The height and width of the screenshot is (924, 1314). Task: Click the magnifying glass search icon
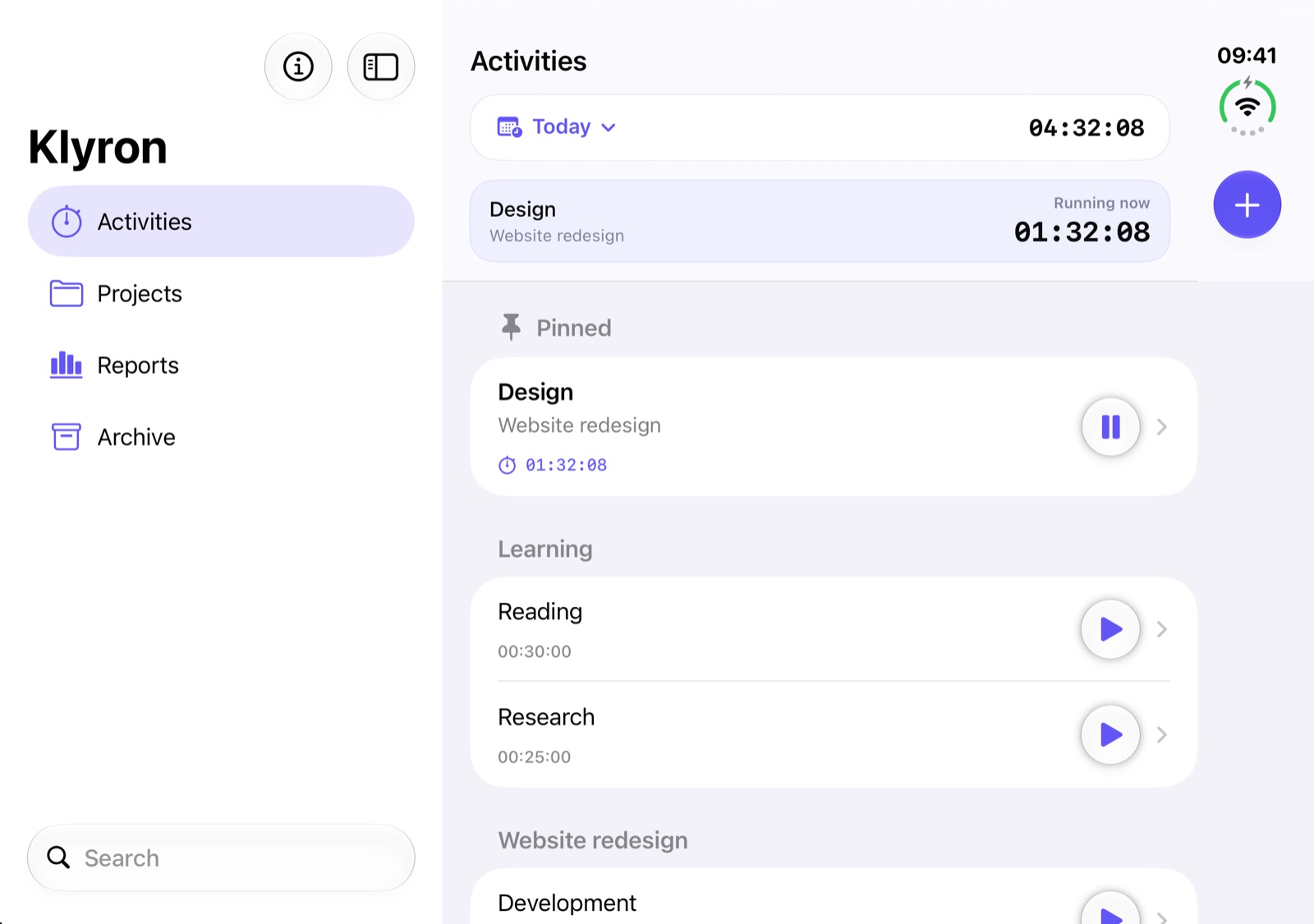coord(58,857)
